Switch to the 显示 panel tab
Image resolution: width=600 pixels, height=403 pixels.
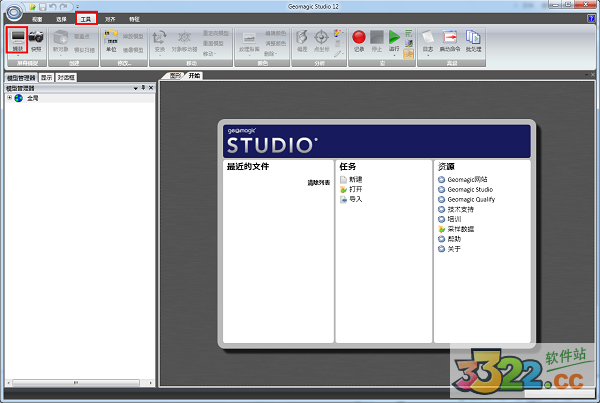(47, 77)
